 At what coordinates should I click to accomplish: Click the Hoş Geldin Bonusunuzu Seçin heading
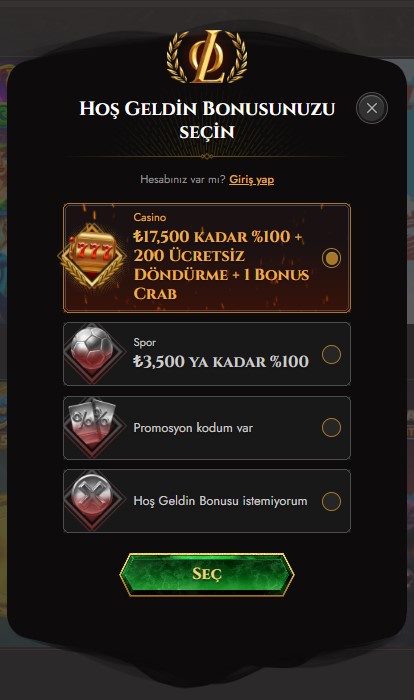tap(207, 120)
